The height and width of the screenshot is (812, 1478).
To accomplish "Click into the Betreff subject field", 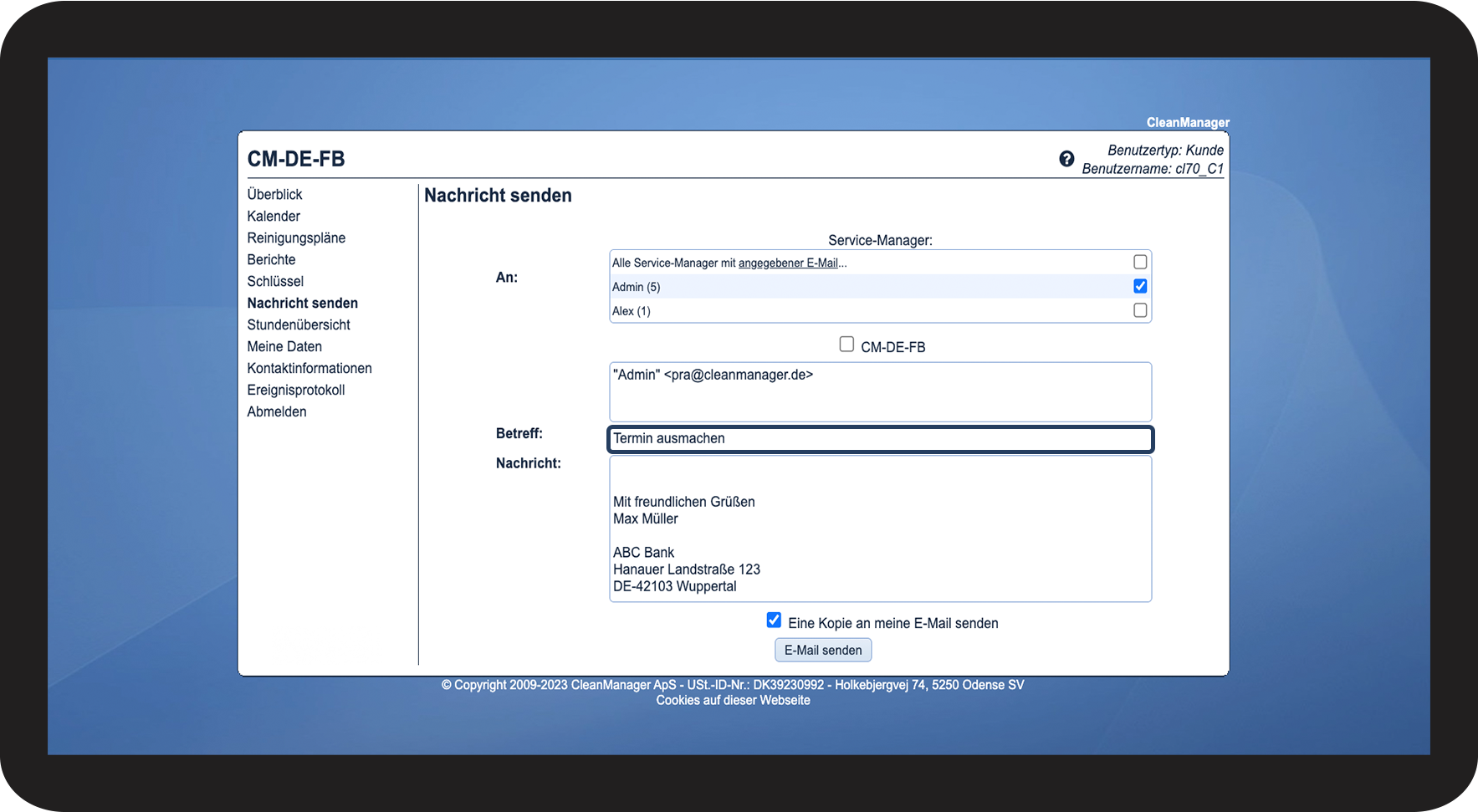I will click(880, 439).
